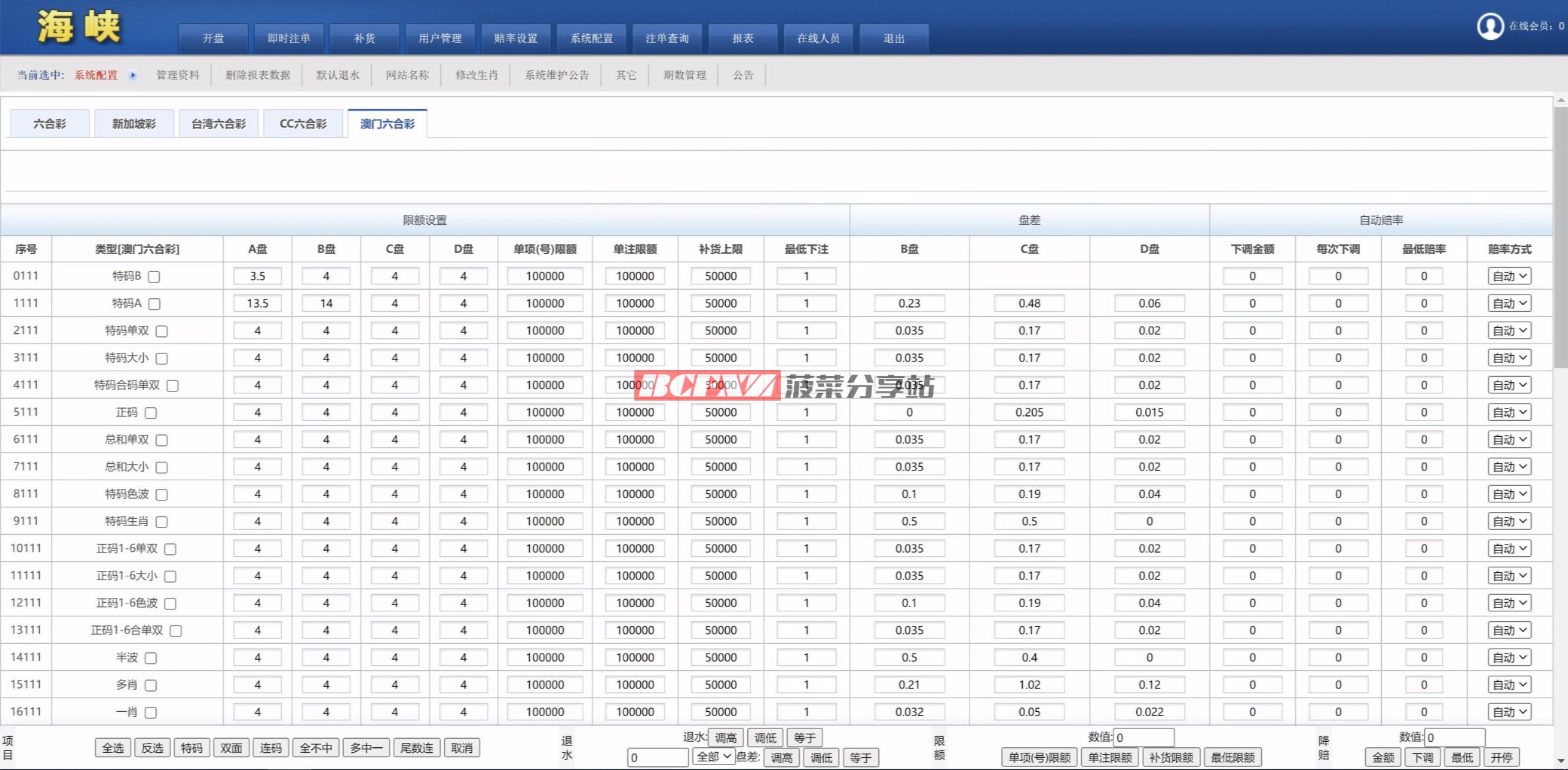Open the 期数管理 submenu link
The height and width of the screenshot is (770, 1568).
tap(684, 75)
